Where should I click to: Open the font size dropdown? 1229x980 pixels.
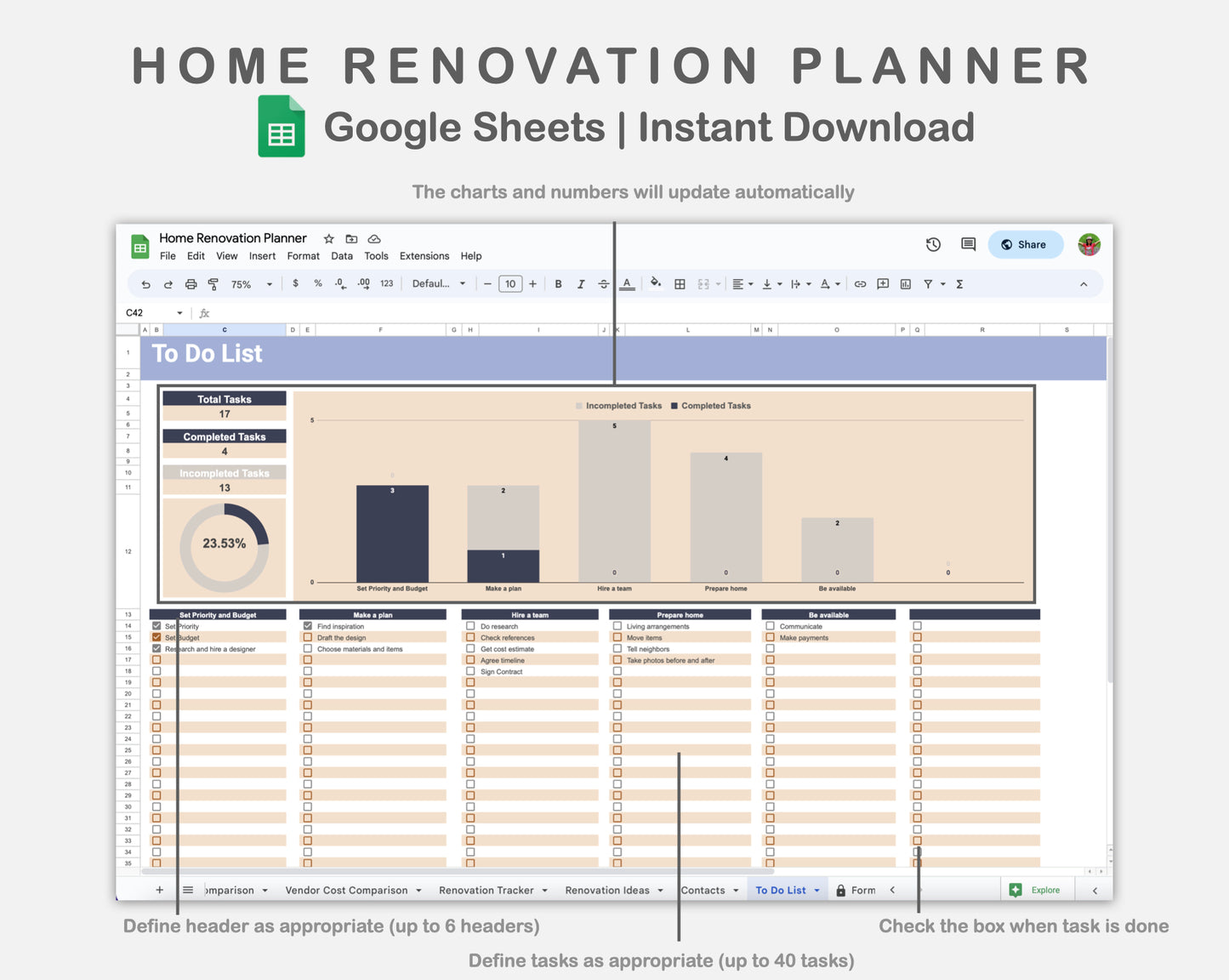pyautogui.click(x=510, y=283)
